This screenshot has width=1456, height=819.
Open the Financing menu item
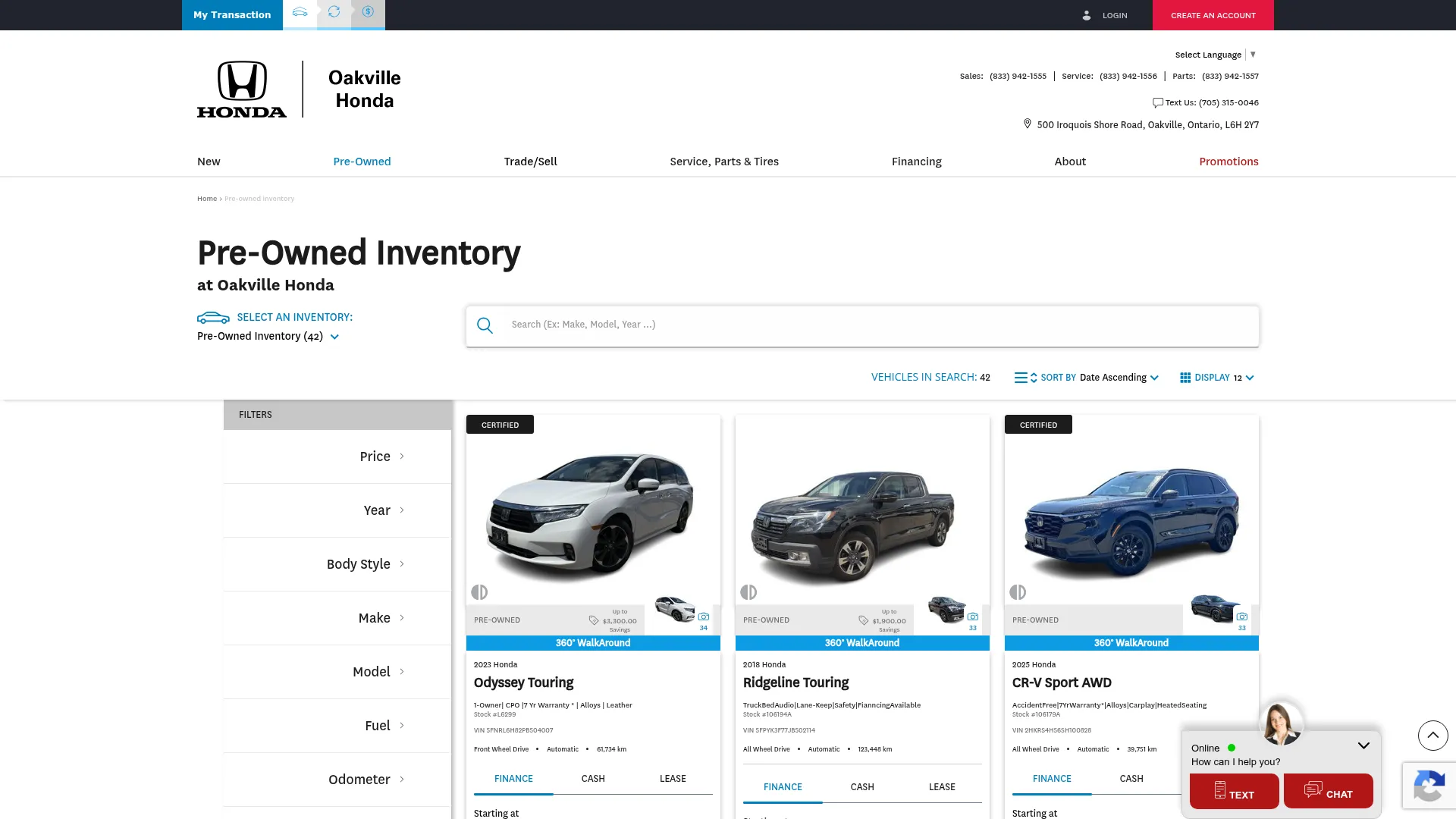(916, 162)
